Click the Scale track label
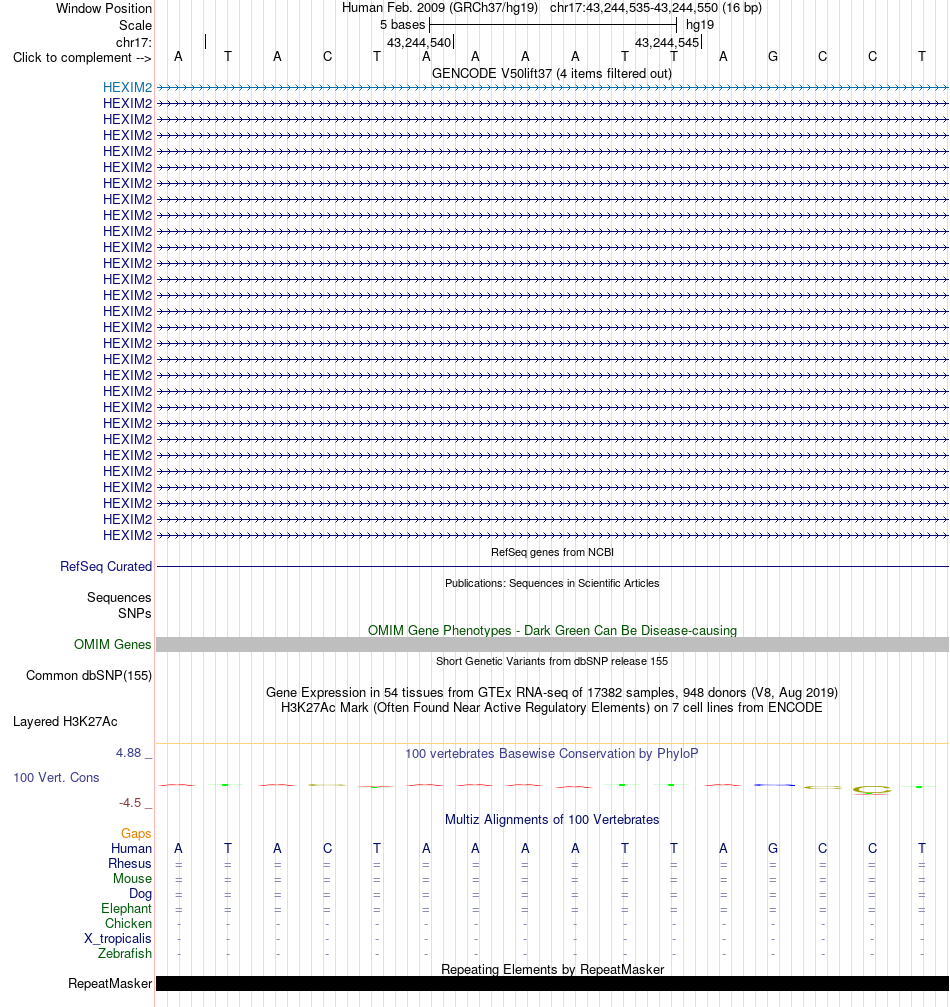This screenshot has width=950, height=1007. point(136,26)
